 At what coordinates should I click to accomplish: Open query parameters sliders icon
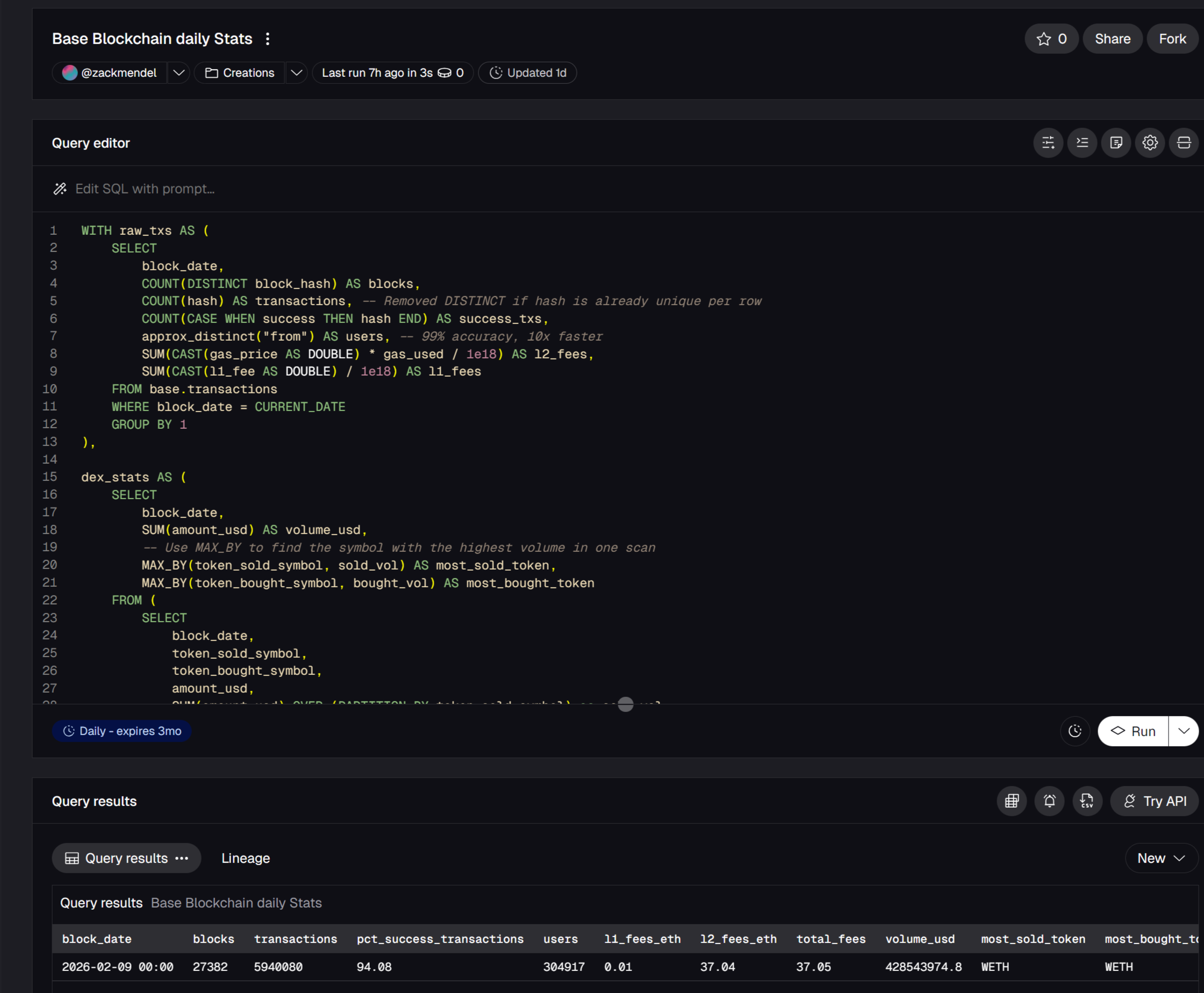pyautogui.click(x=1048, y=142)
